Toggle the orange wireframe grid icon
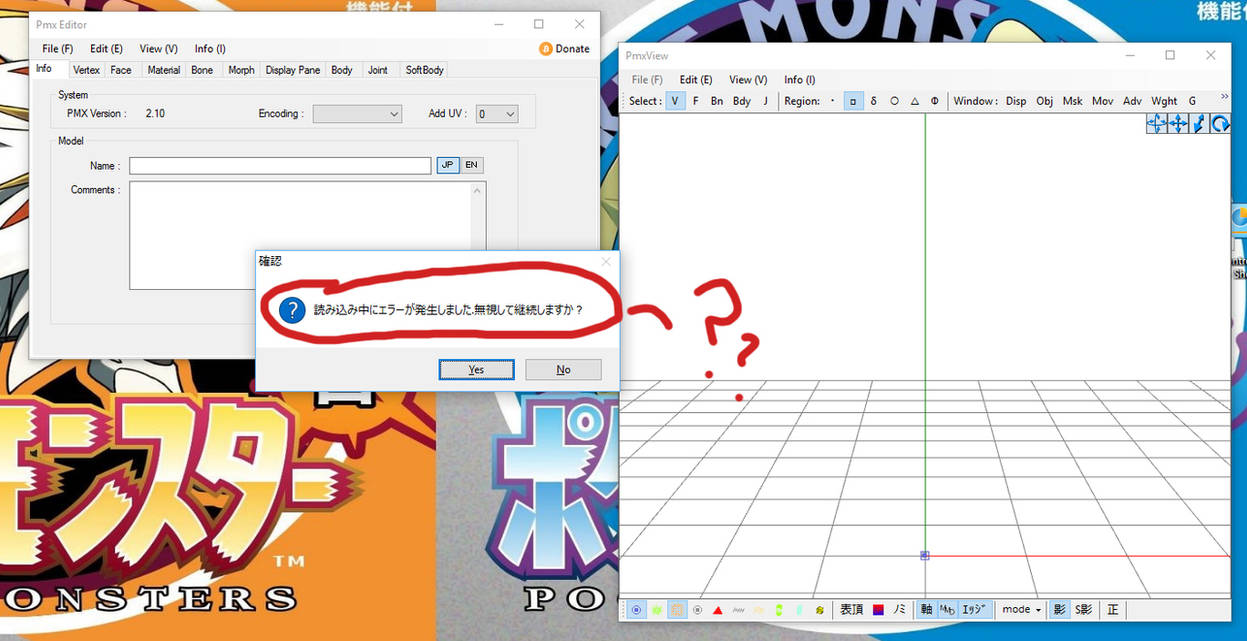This screenshot has height=641, width=1247. [677, 610]
